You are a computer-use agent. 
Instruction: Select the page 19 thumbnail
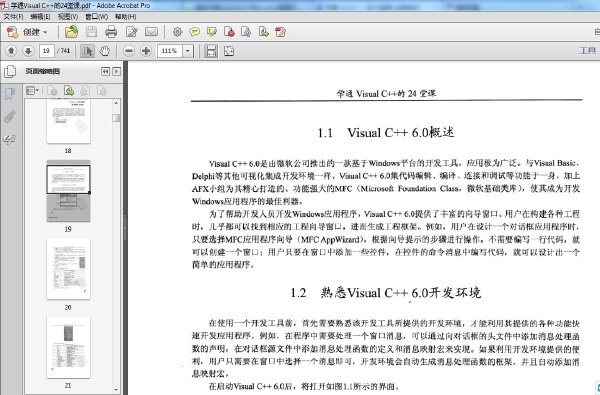click(x=68, y=191)
